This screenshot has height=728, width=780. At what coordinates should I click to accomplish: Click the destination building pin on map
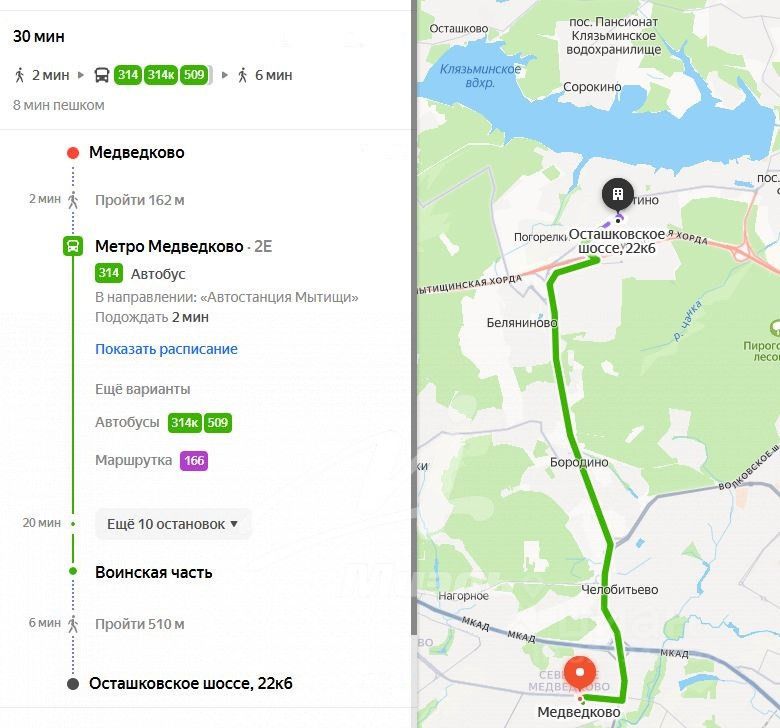(x=618, y=195)
